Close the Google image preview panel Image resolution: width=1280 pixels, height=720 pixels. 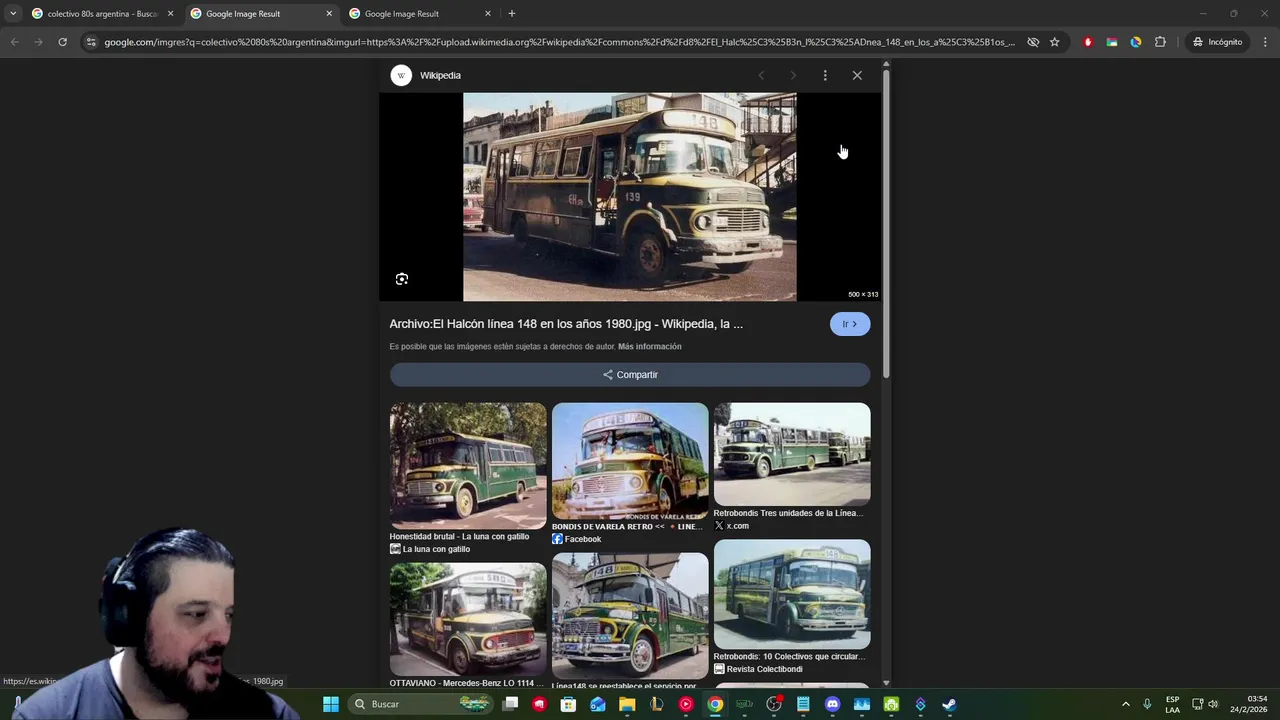tap(857, 75)
